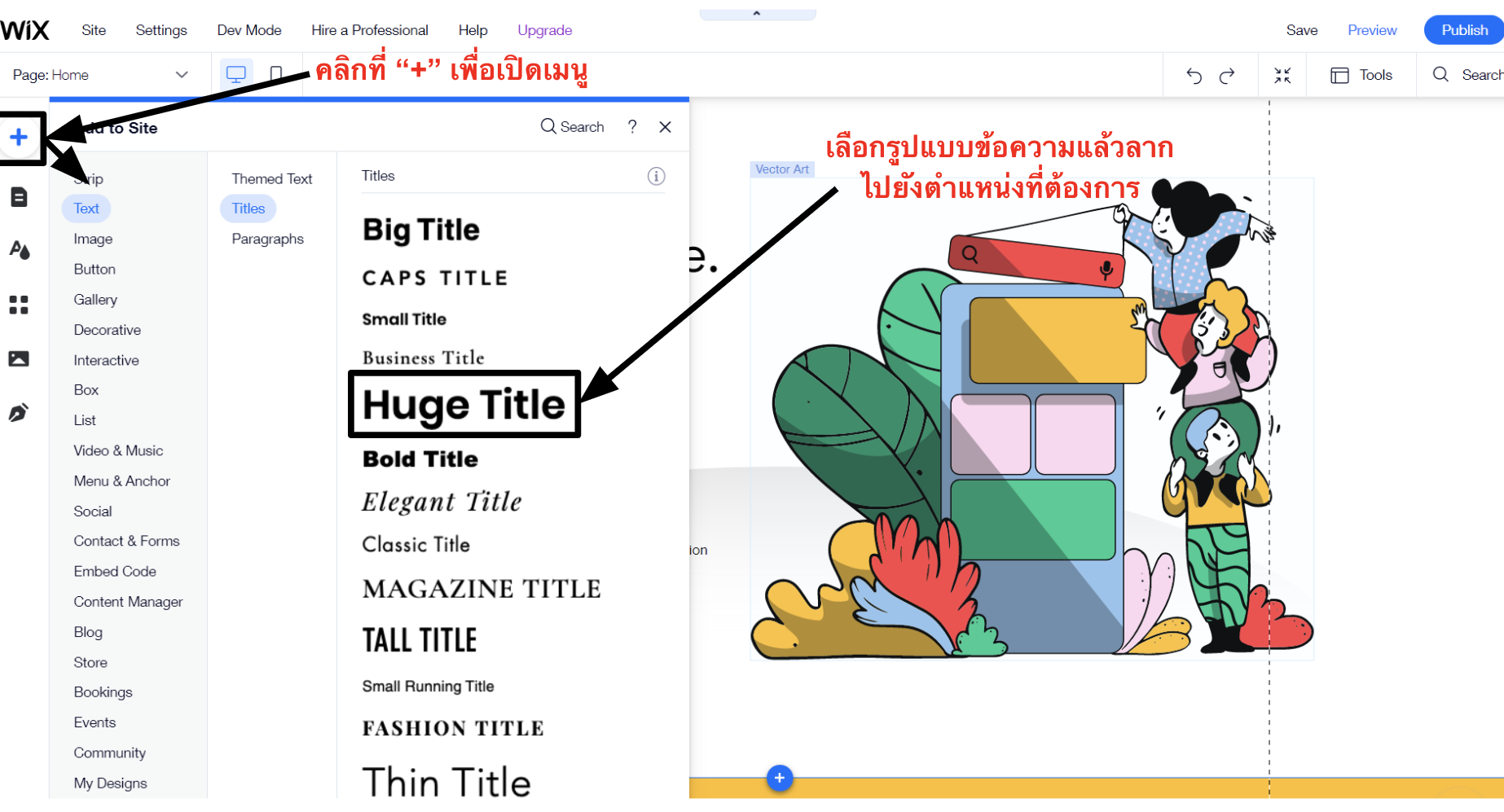Open the Dev Mode menu

click(x=249, y=30)
